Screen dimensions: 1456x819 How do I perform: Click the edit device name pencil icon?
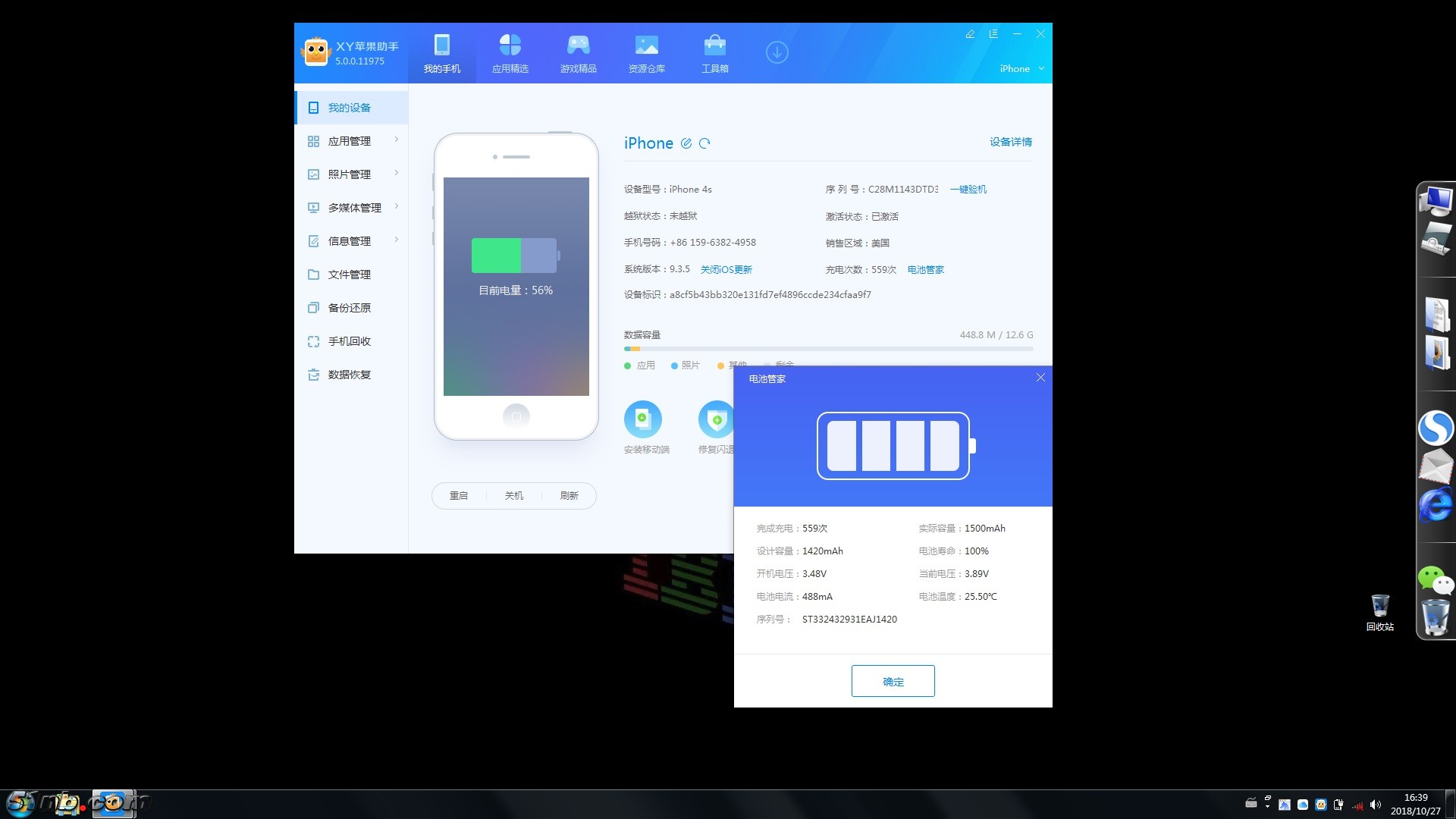tap(686, 143)
